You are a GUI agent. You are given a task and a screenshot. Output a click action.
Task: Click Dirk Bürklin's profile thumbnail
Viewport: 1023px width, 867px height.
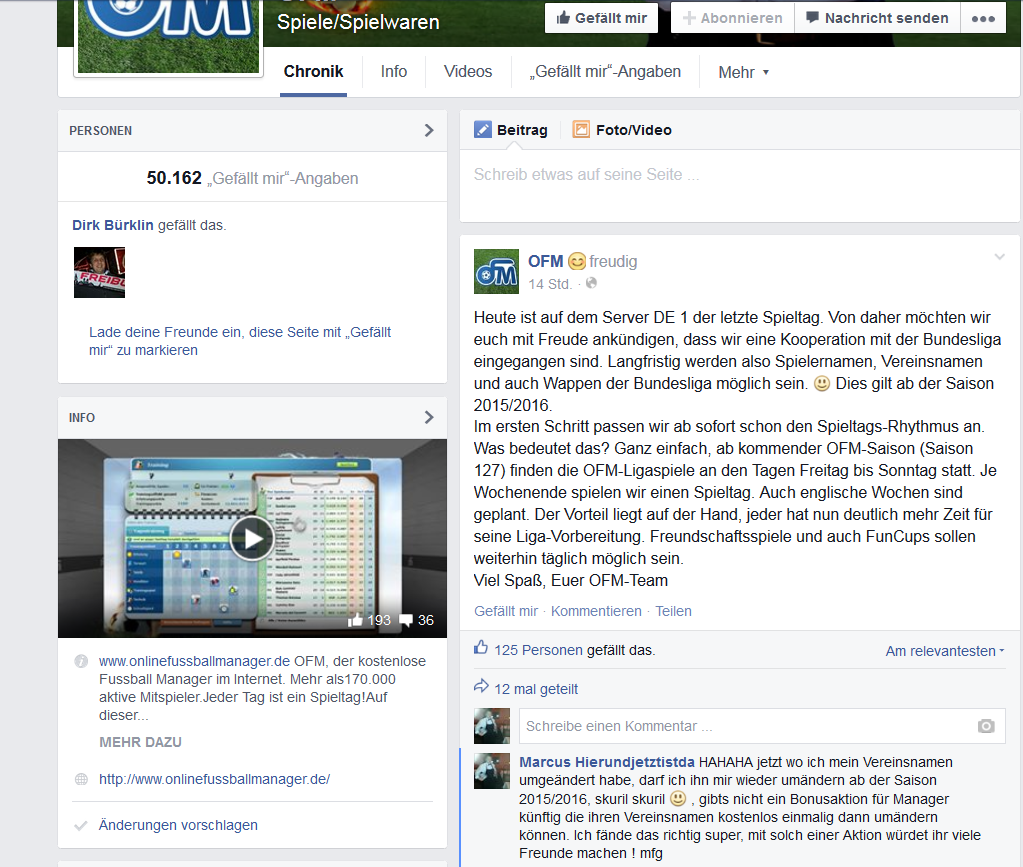coord(99,273)
